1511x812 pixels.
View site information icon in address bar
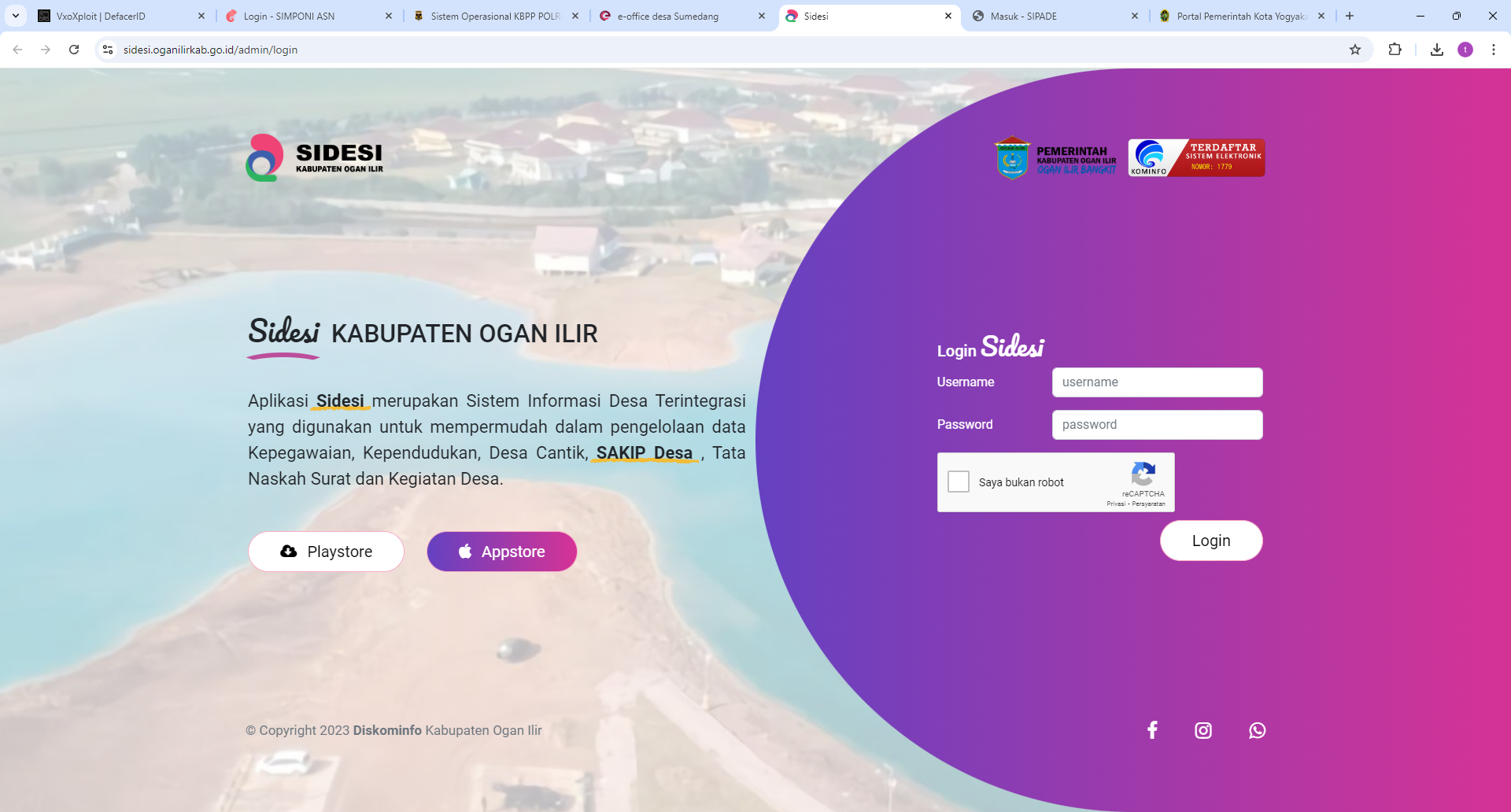tap(108, 50)
